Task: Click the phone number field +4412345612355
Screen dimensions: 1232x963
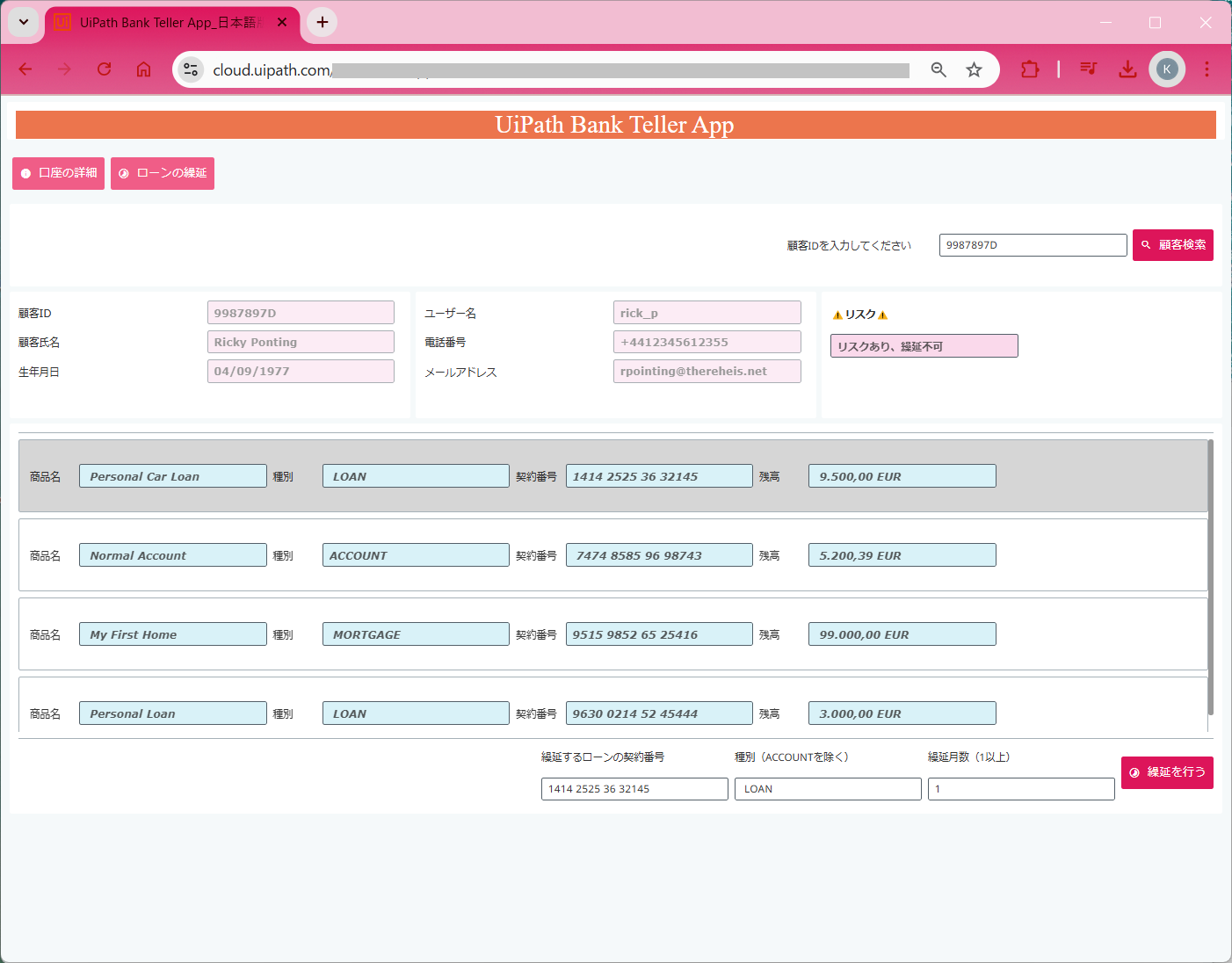Action: pos(707,342)
